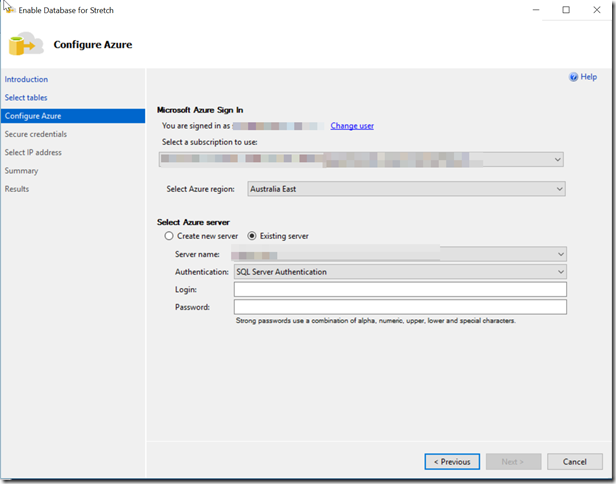Close the Enable Database for Stretch window
This screenshot has height=484, width=616.
point(597,10)
